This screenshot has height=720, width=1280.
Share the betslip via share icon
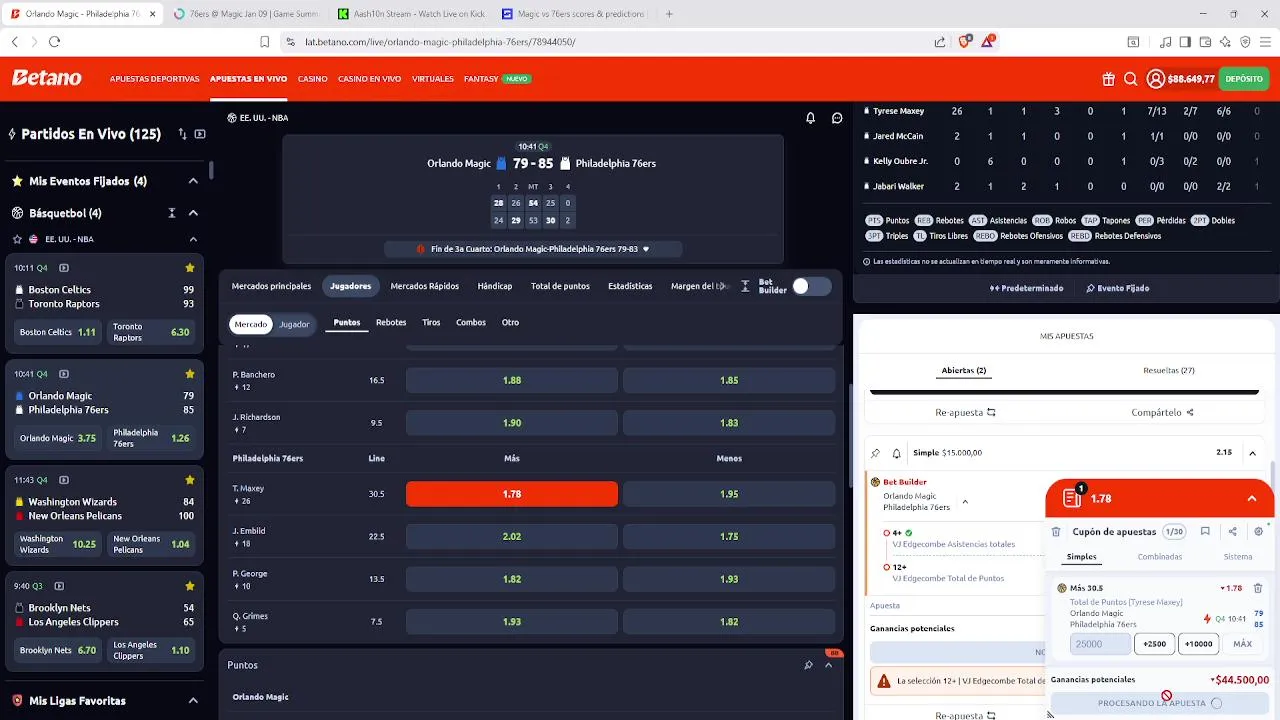[x=1232, y=532]
